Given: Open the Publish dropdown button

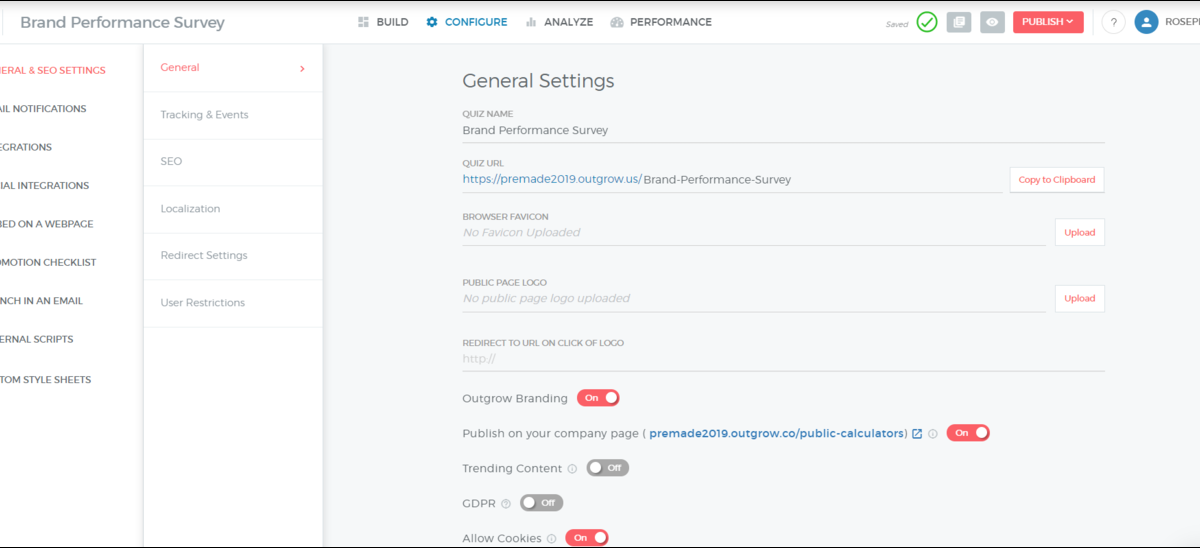Looking at the screenshot, I should pyautogui.click(x=1047, y=22).
